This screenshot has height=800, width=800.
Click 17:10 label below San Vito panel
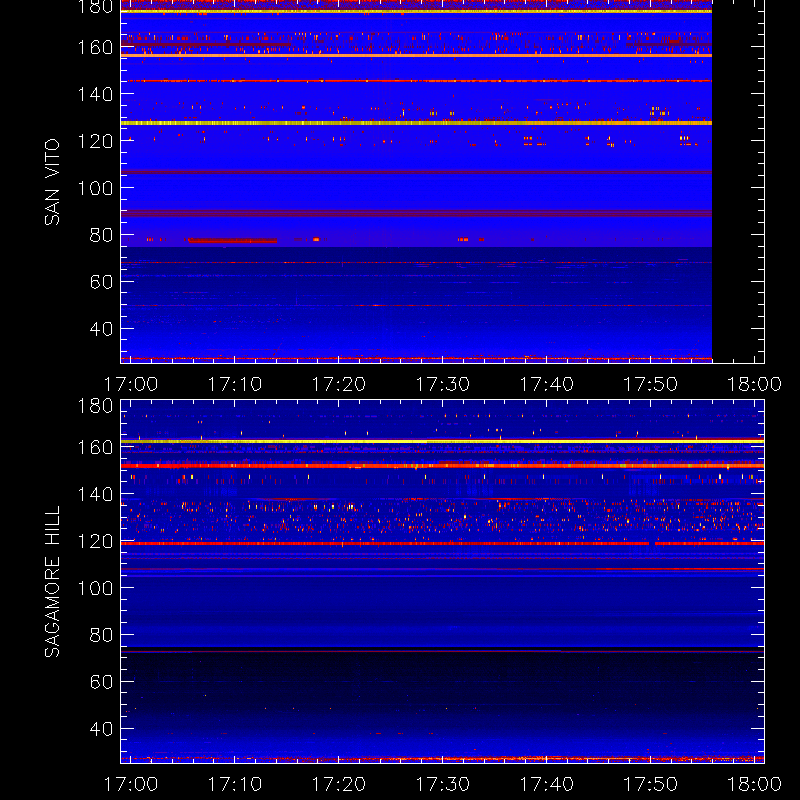(235, 384)
